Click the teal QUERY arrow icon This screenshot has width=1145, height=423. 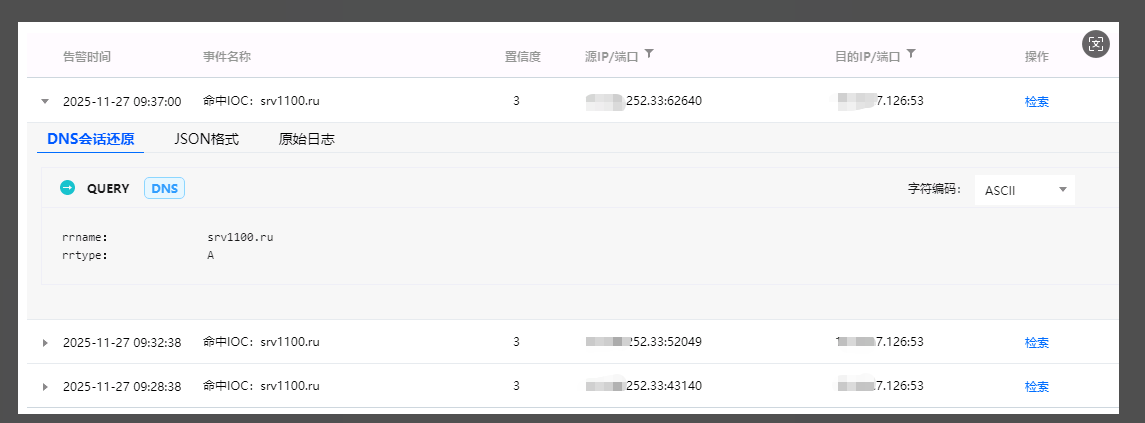click(x=68, y=188)
